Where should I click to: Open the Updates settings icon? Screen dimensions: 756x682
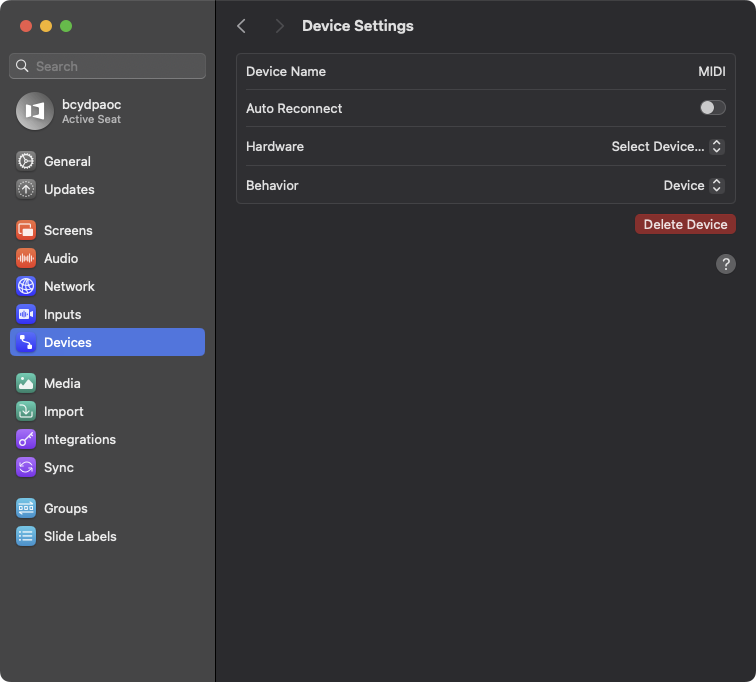pyautogui.click(x=26, y=189)
